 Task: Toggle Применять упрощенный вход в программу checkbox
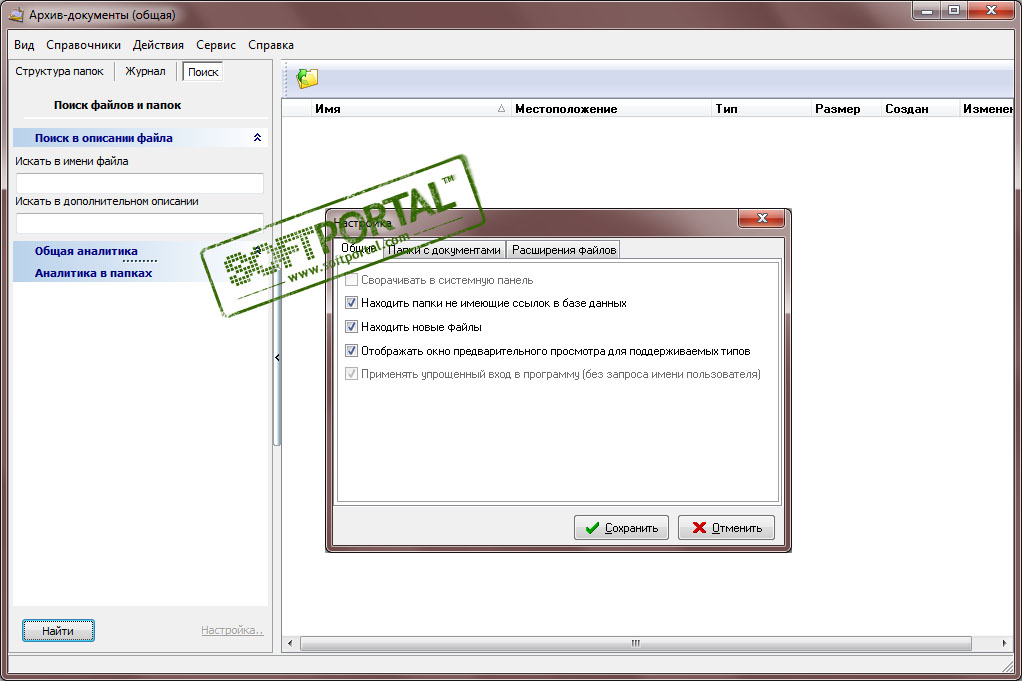pyautogui.click(x=351, y=374)
